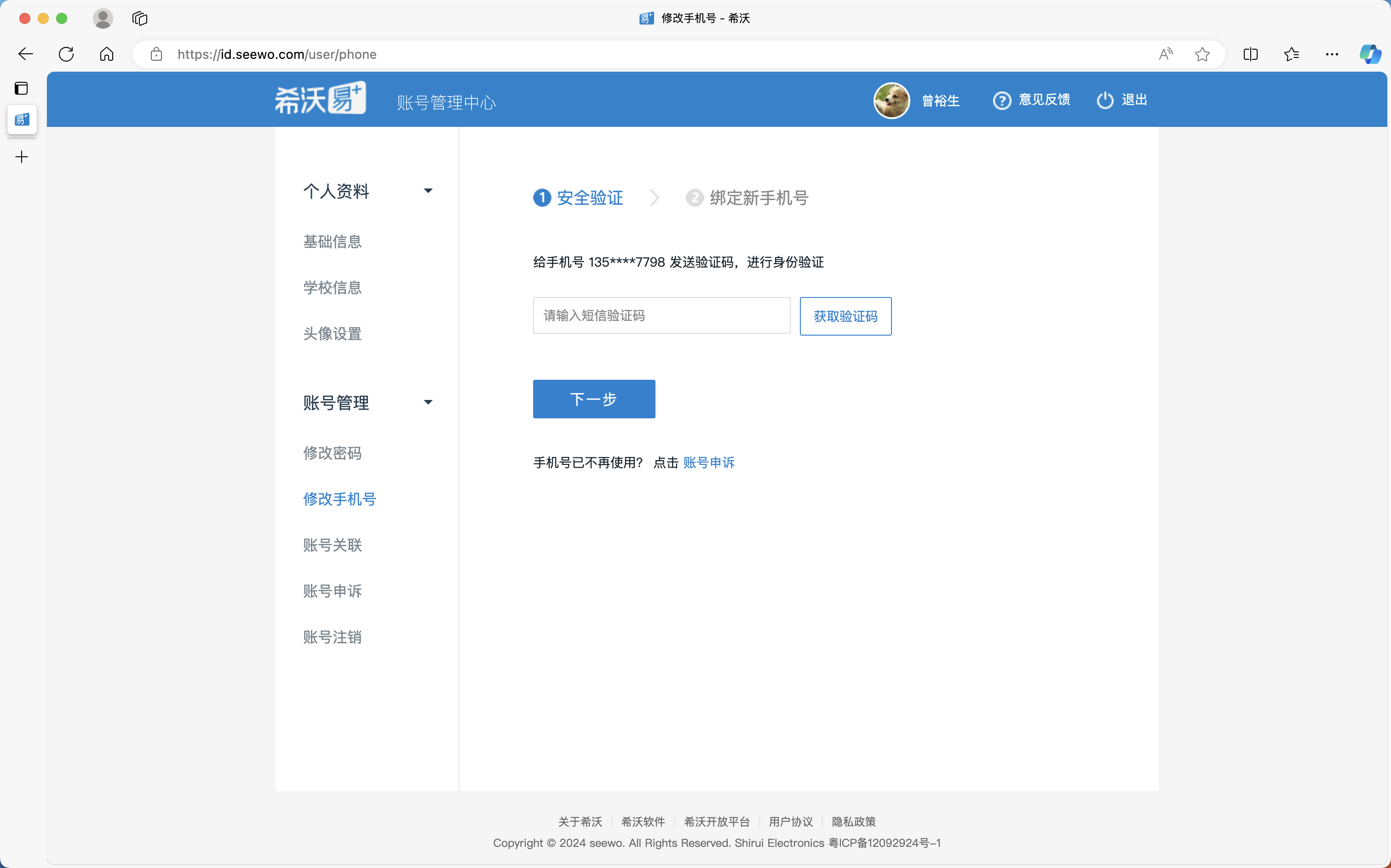The width and height of the screenshot is (1391, 868).
Task: Open the favorites list
Action: click(x=1291, y=54)
